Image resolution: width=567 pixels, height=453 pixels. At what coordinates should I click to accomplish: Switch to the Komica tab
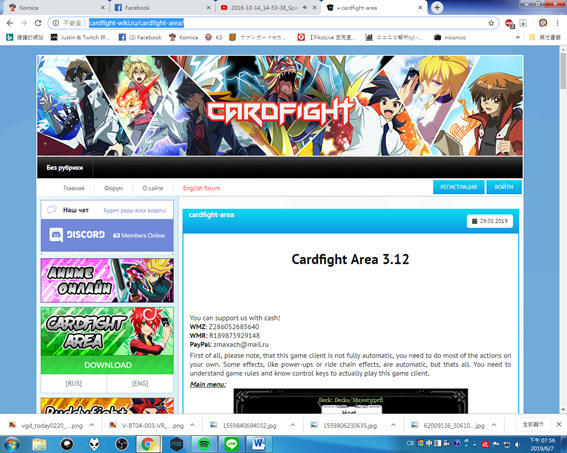click(54, 7)
